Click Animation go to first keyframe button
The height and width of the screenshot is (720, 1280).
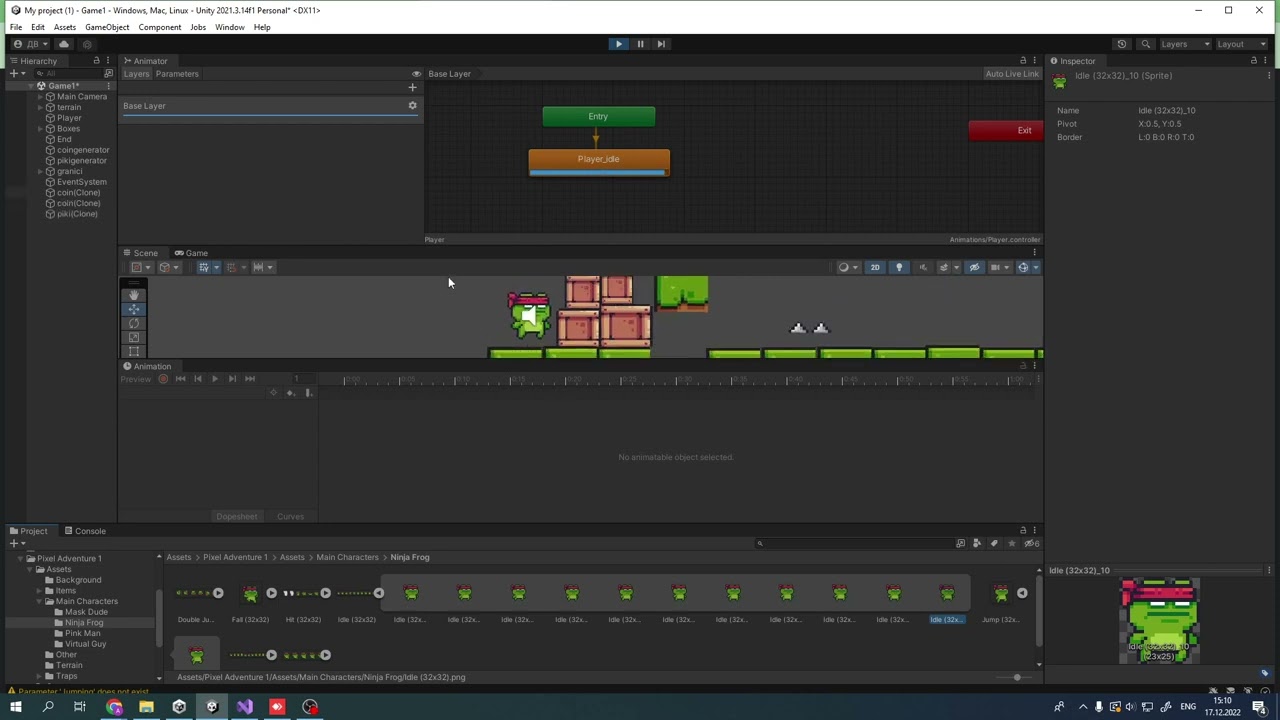(x=180, y=379)
